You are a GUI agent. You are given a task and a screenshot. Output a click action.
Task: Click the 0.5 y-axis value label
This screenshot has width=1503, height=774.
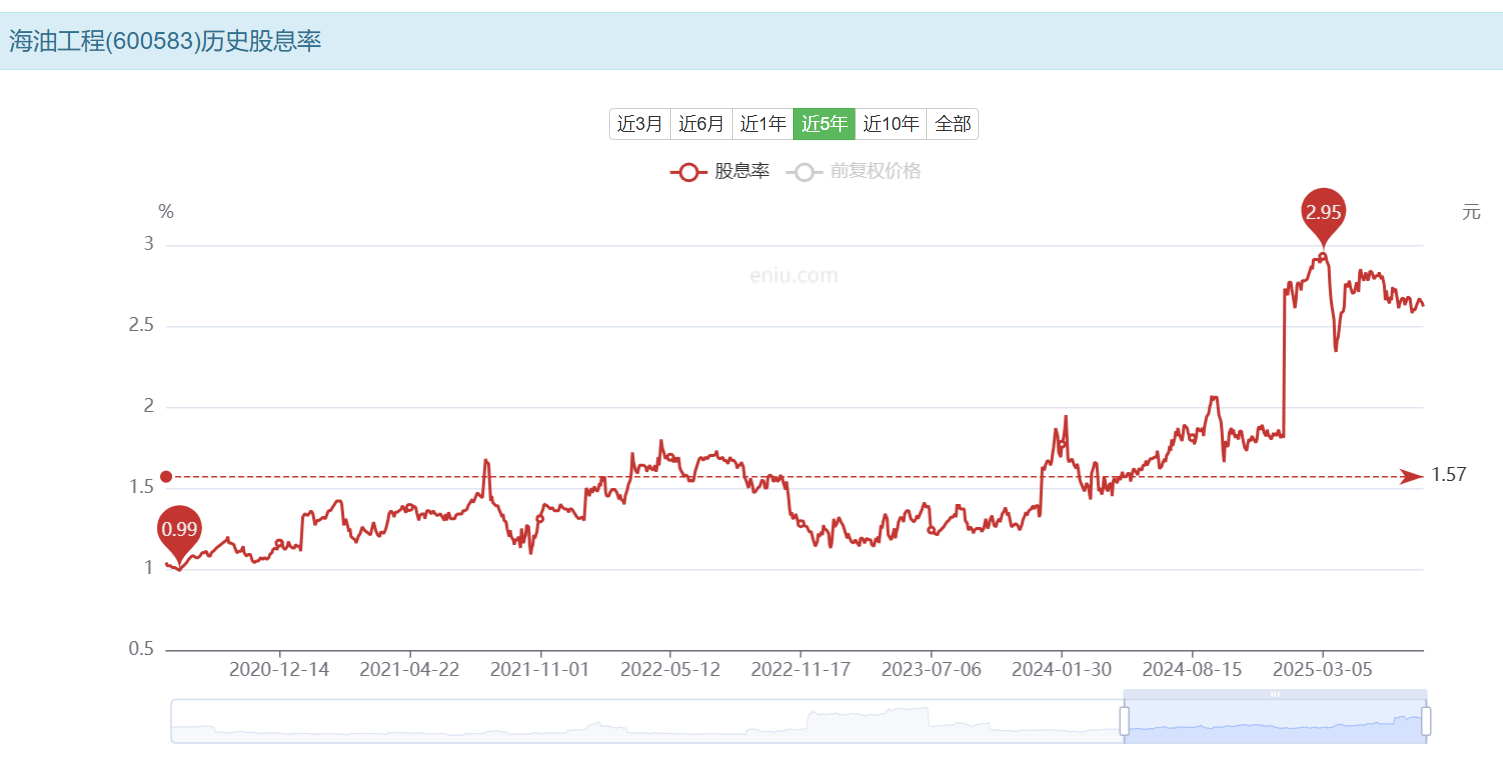(x=140, y=649)
